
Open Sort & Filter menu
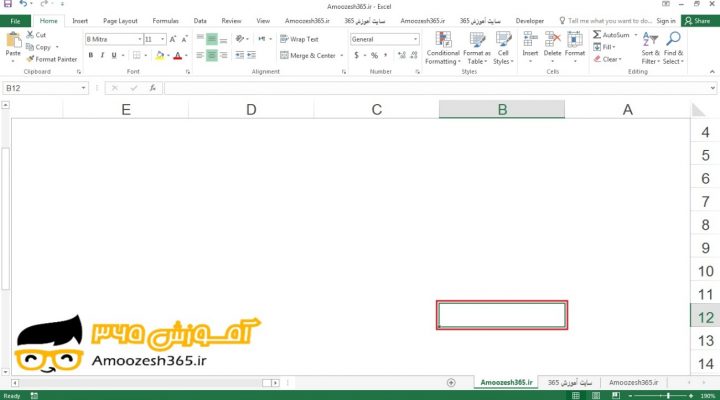tap(650, 48)
